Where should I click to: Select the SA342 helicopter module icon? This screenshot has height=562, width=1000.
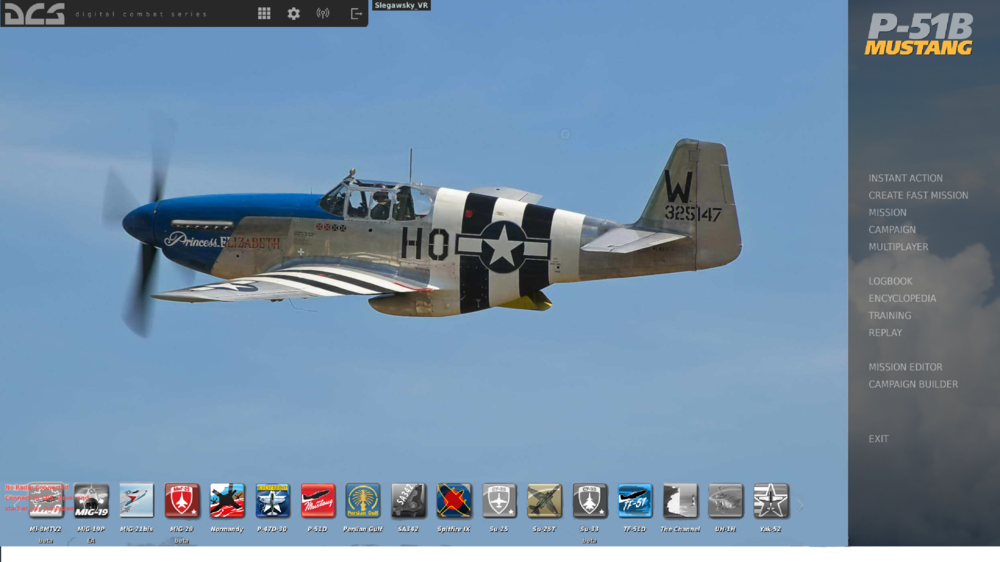[x=408, y=500]
